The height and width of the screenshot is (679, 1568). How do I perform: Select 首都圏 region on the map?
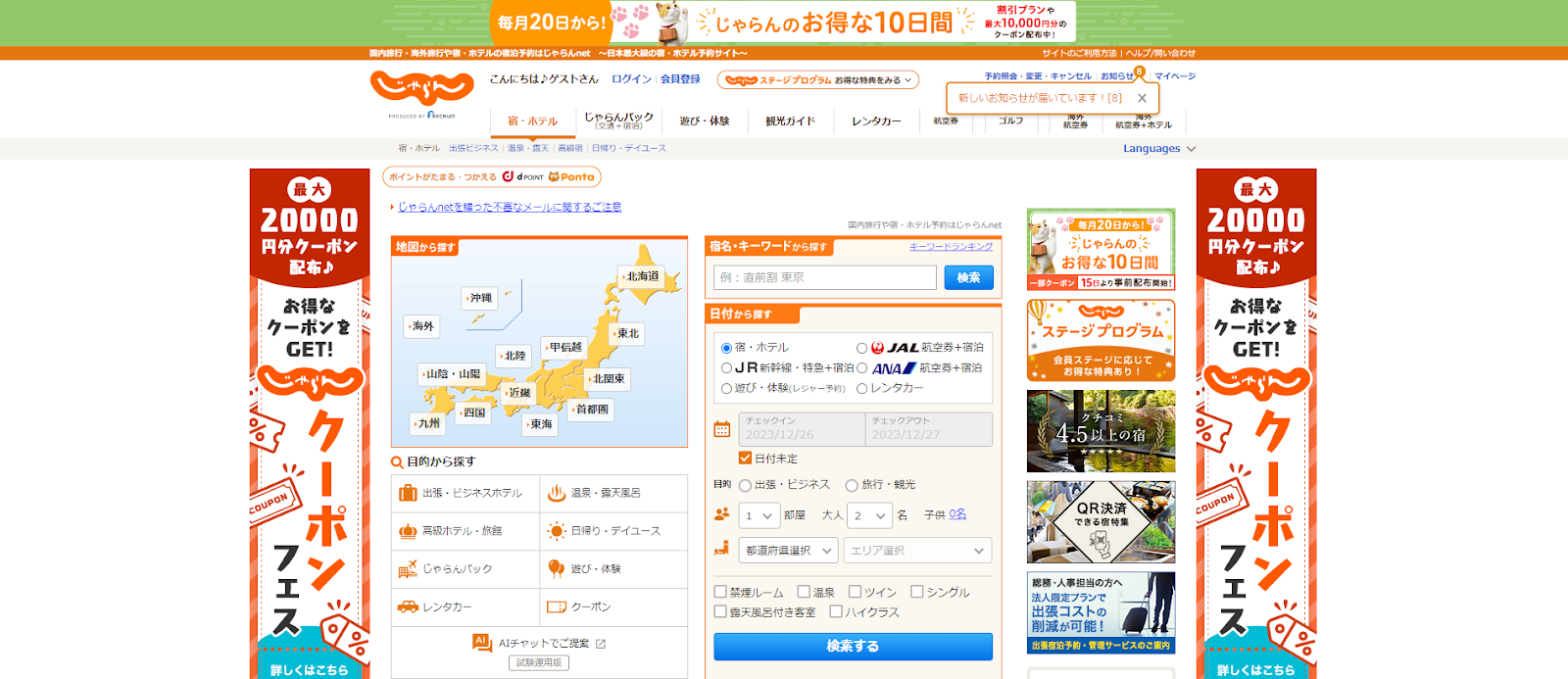[590, 409]
